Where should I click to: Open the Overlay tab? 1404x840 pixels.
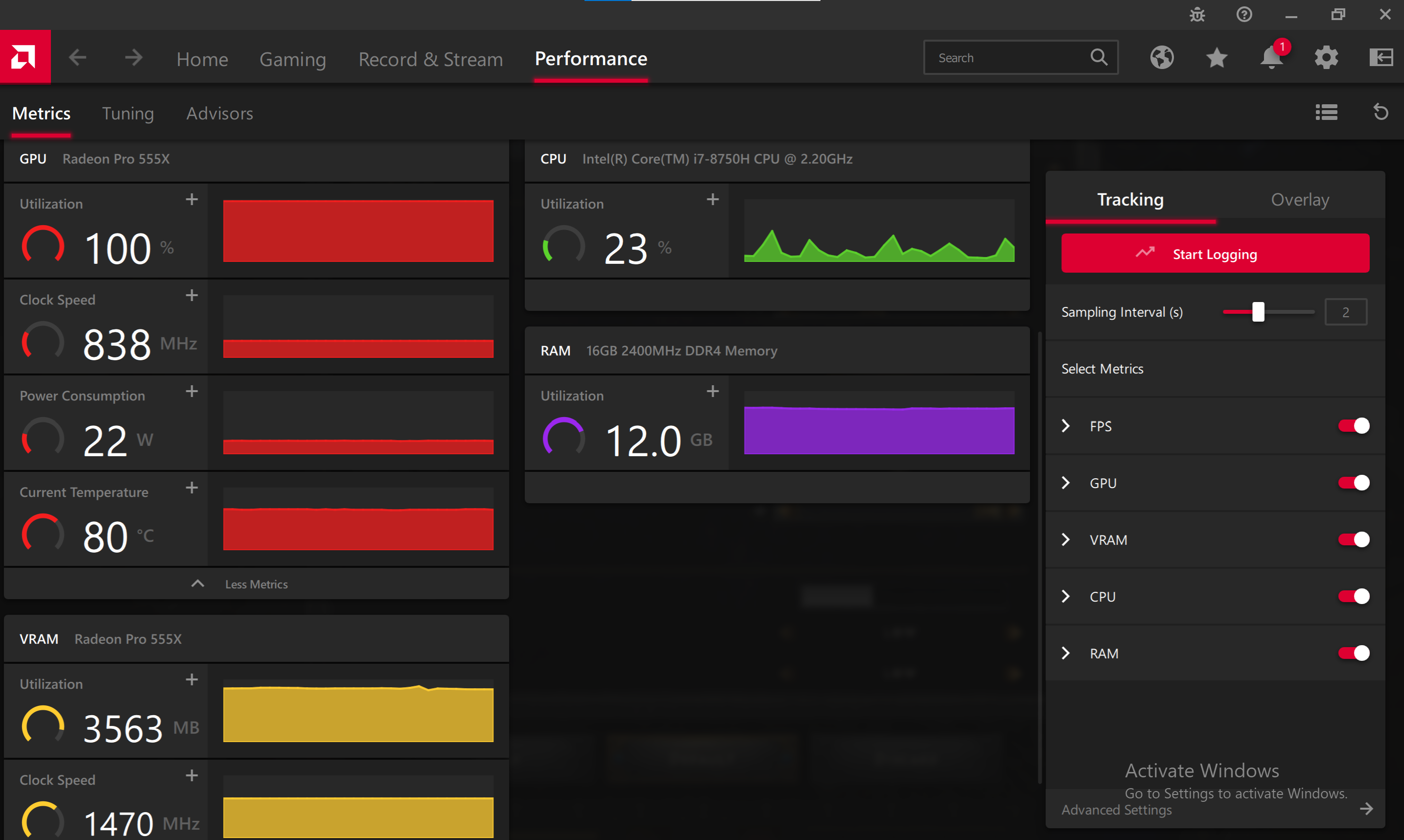pos(1300,200)
